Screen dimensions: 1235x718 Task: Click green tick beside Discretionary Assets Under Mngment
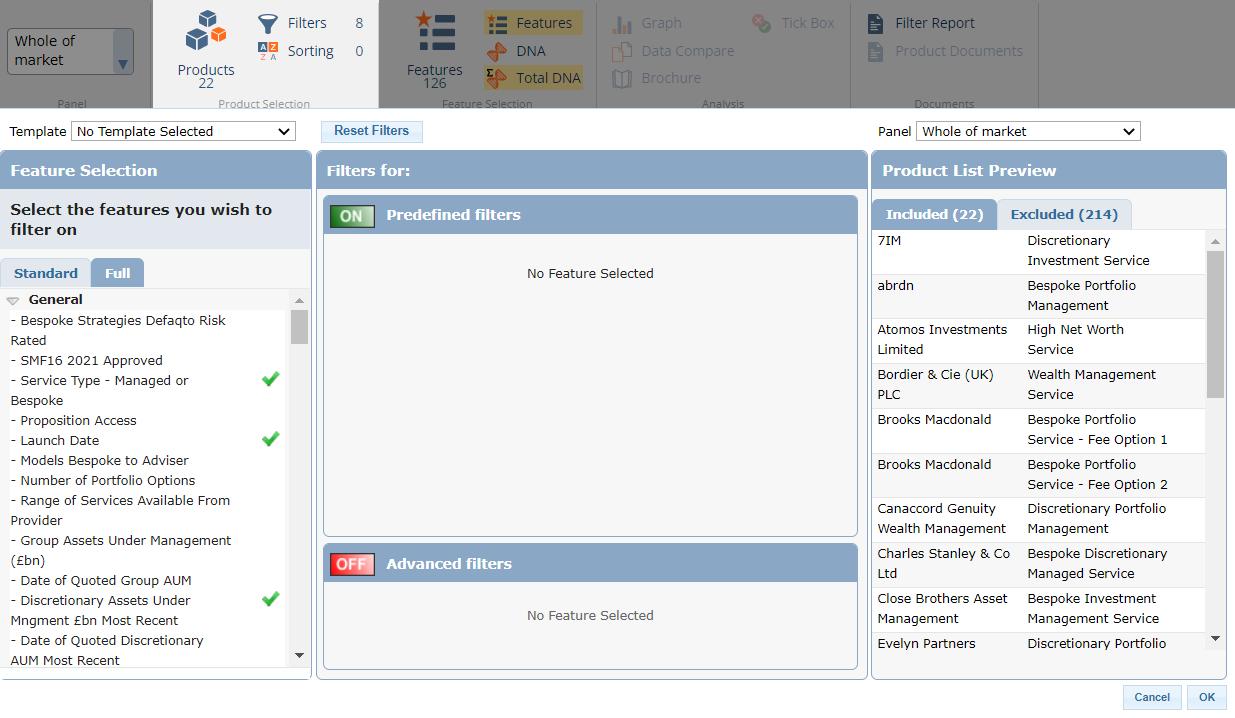tap(270, 599)
